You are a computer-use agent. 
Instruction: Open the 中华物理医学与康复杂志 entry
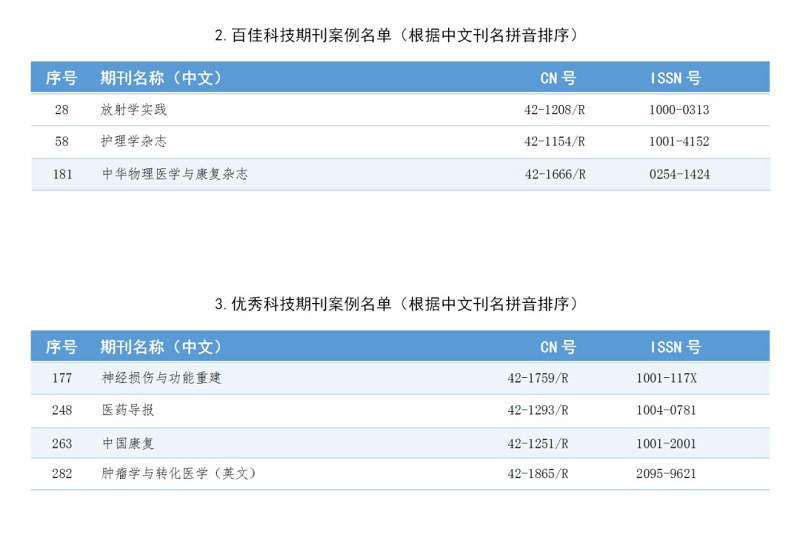[174, 174]
